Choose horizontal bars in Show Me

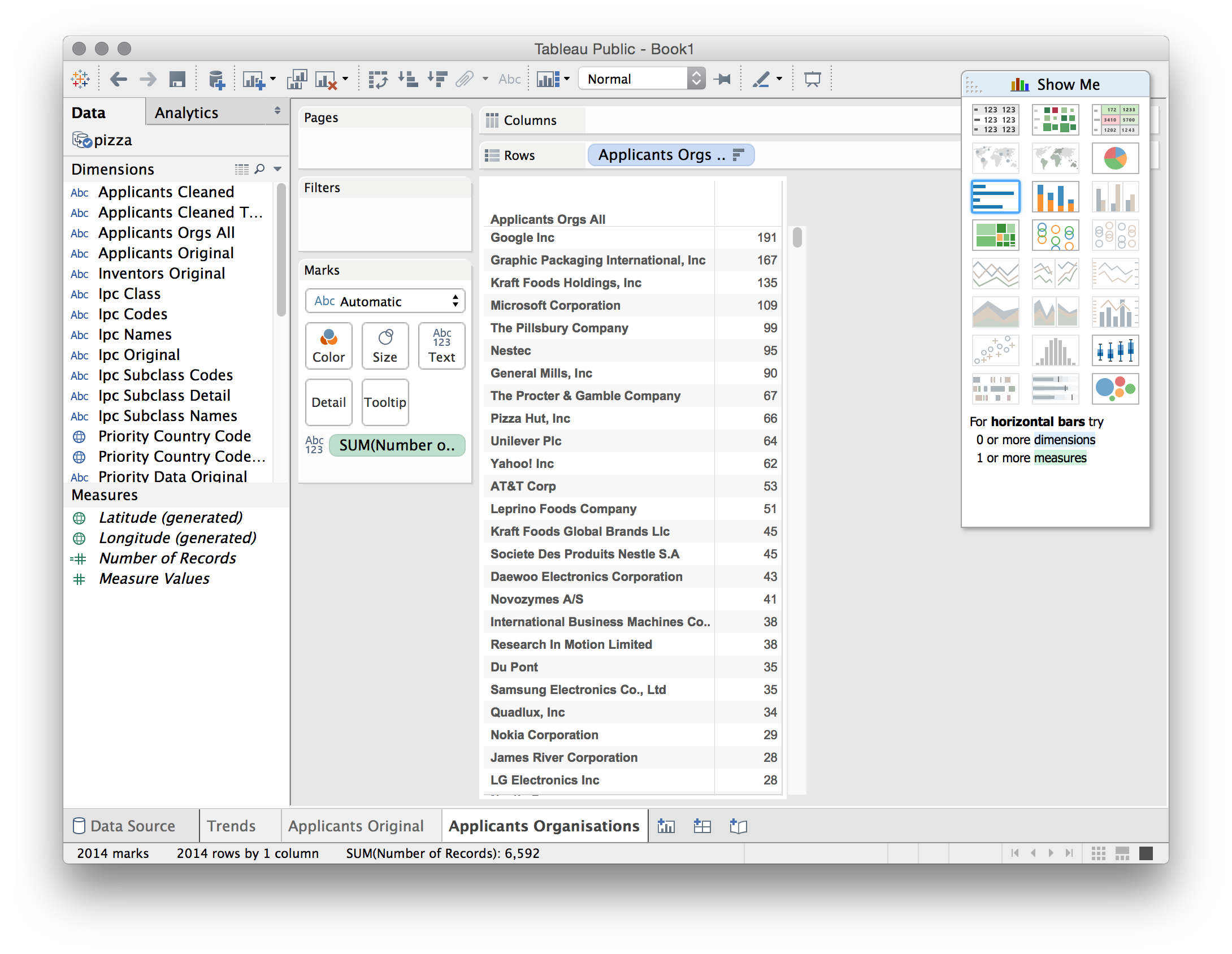coord(995,197)
